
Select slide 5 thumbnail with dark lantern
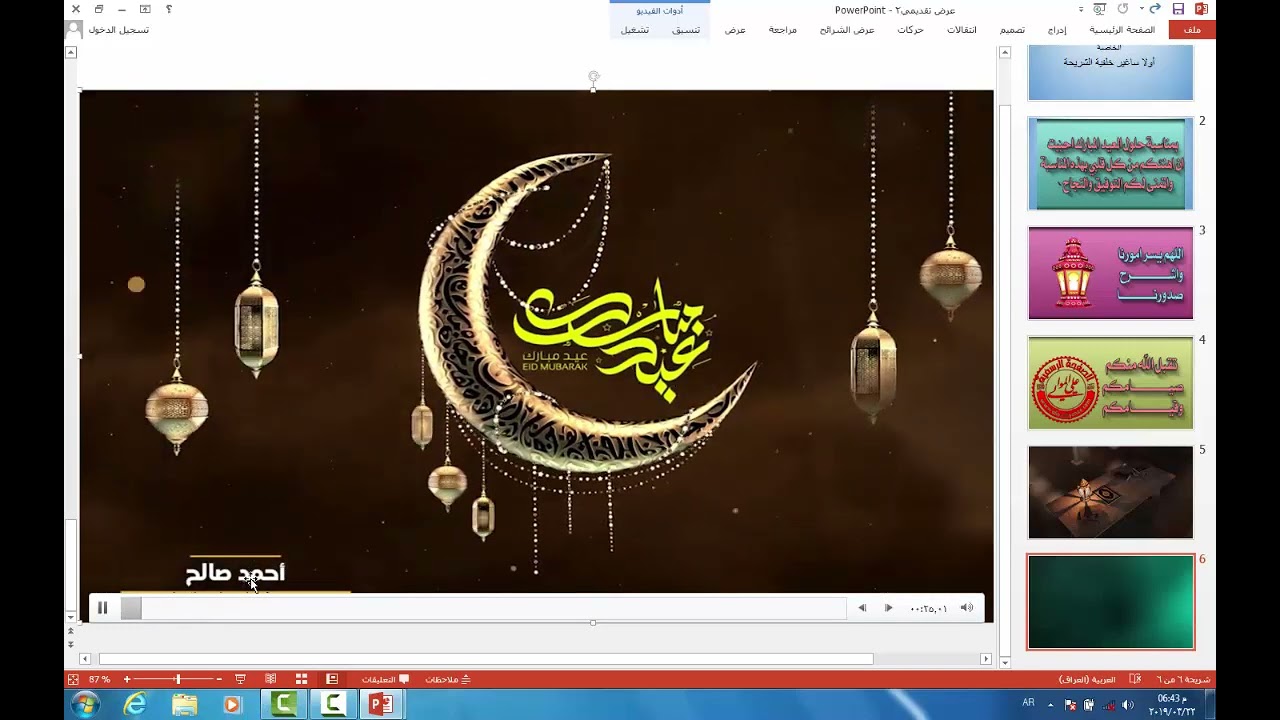click(1110, 492)
